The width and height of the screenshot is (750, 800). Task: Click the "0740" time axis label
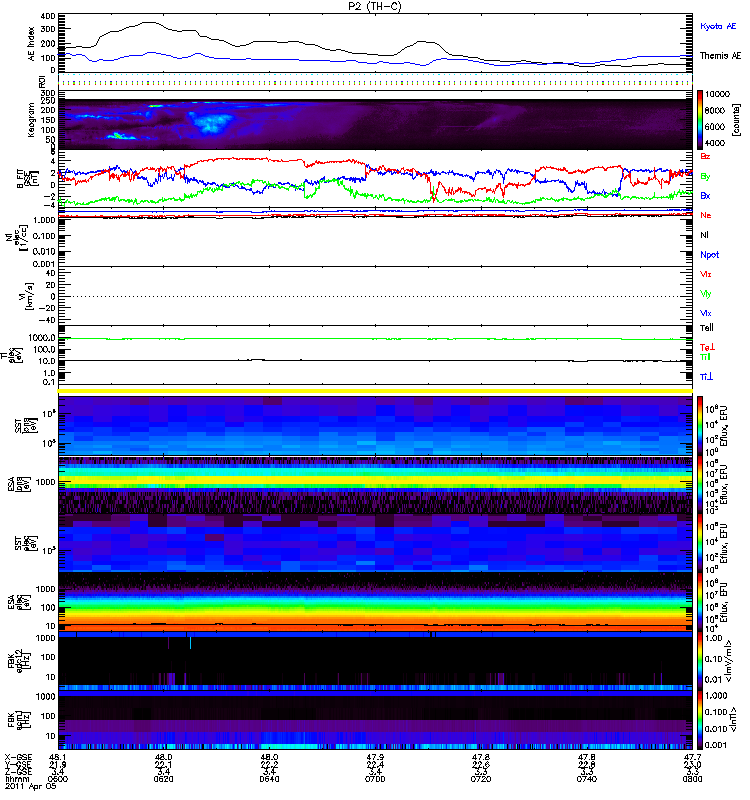pos(586,779)
